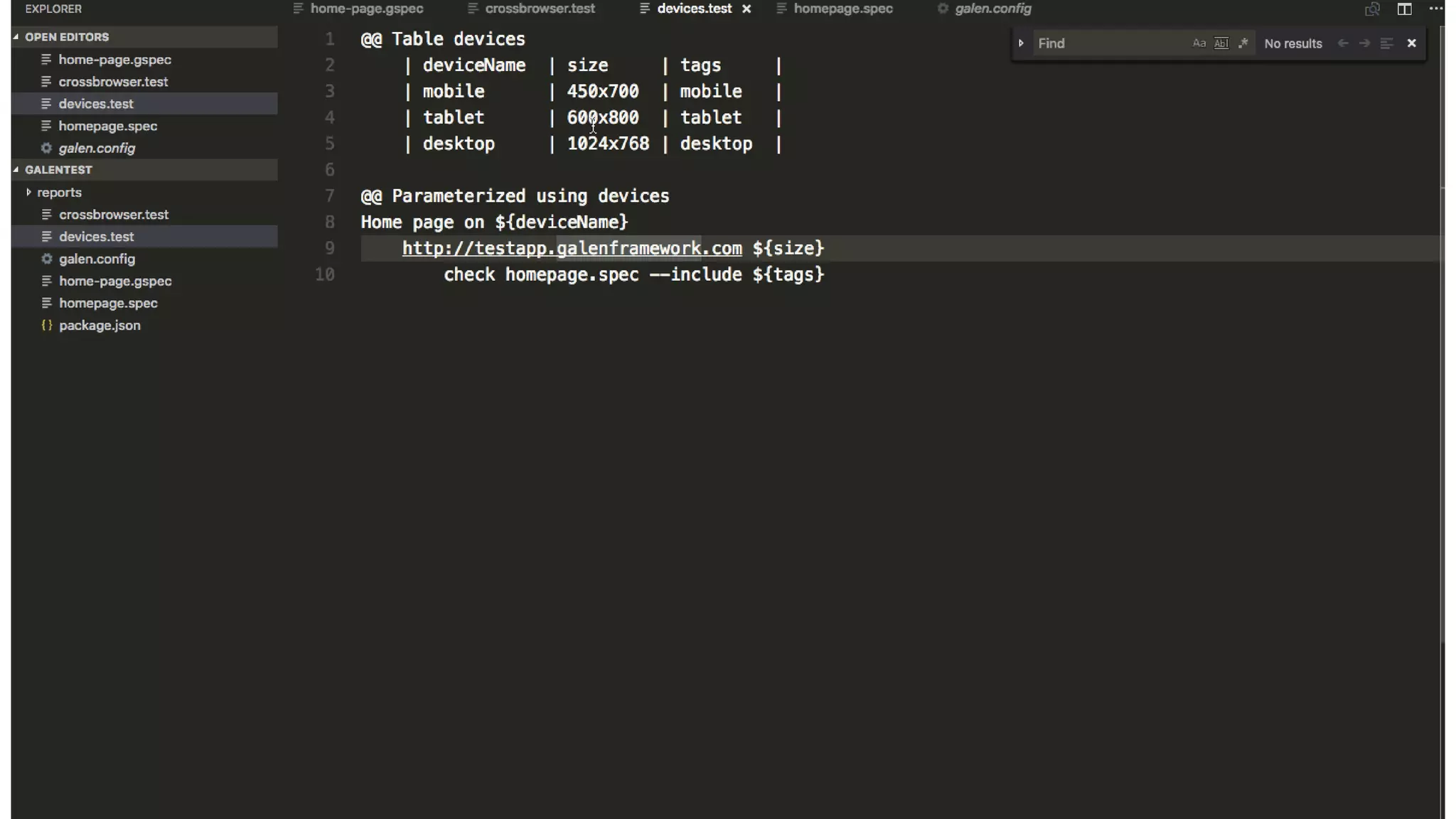Switch to the crossbrowser.test tab
1456x819 pixels.
(x=540, y=9)
